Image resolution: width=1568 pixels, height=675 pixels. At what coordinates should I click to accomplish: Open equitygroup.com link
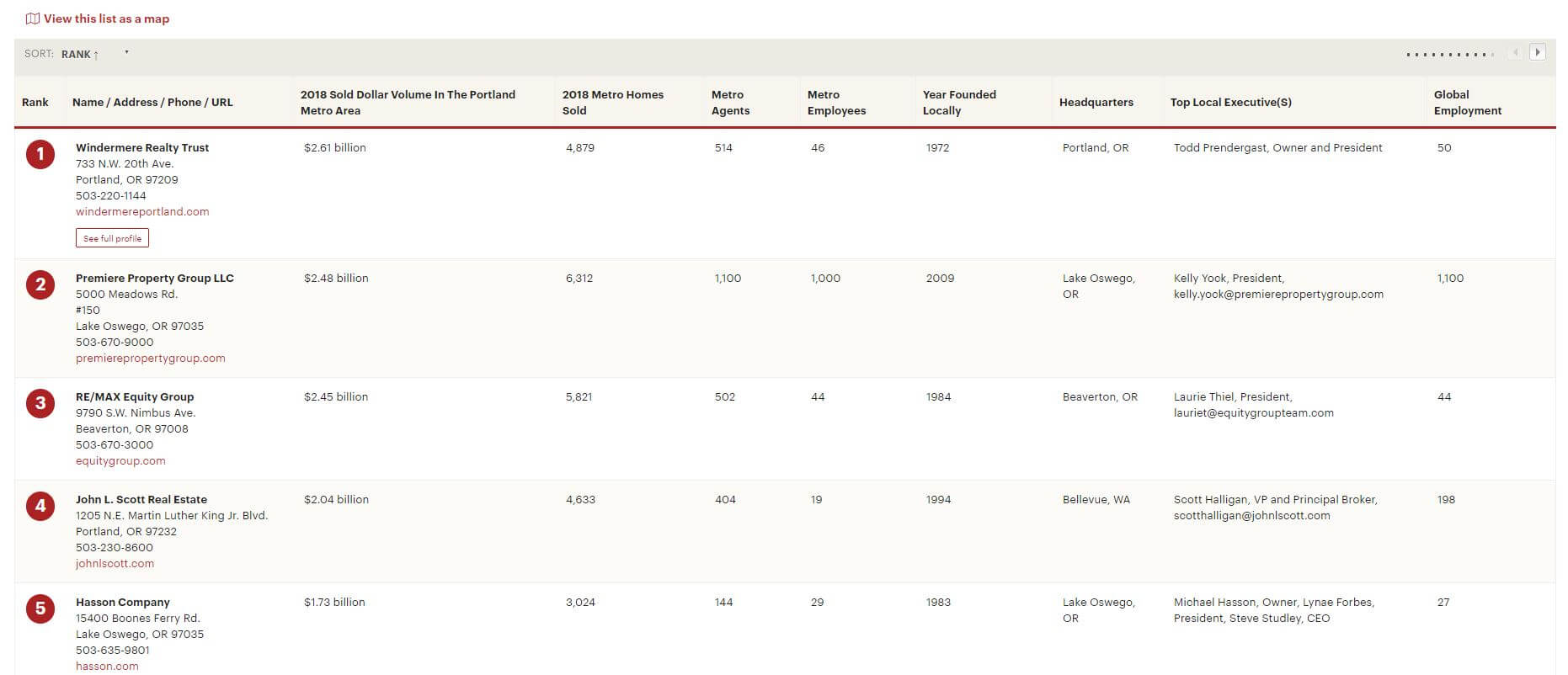coord(120,460)
